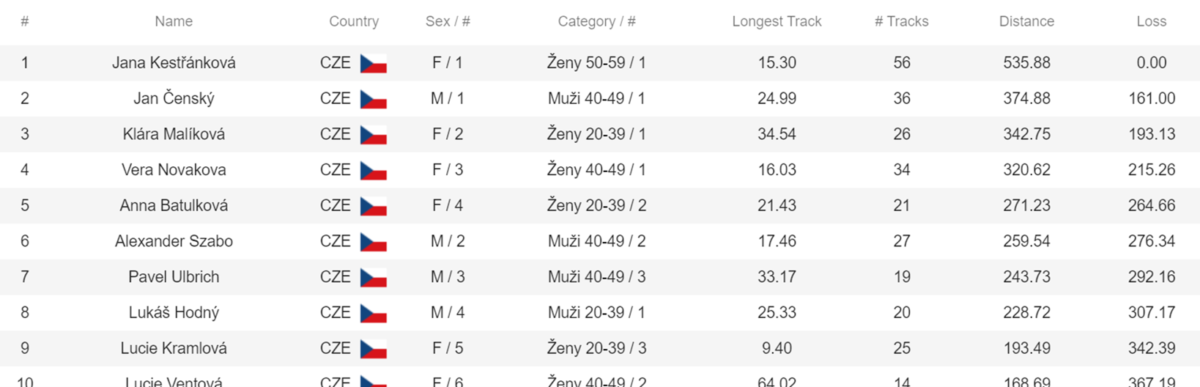This screenshot has height=387, width=1200.
Task: Click the flag icon beside Lukáš Hodný
Action: 373,313
